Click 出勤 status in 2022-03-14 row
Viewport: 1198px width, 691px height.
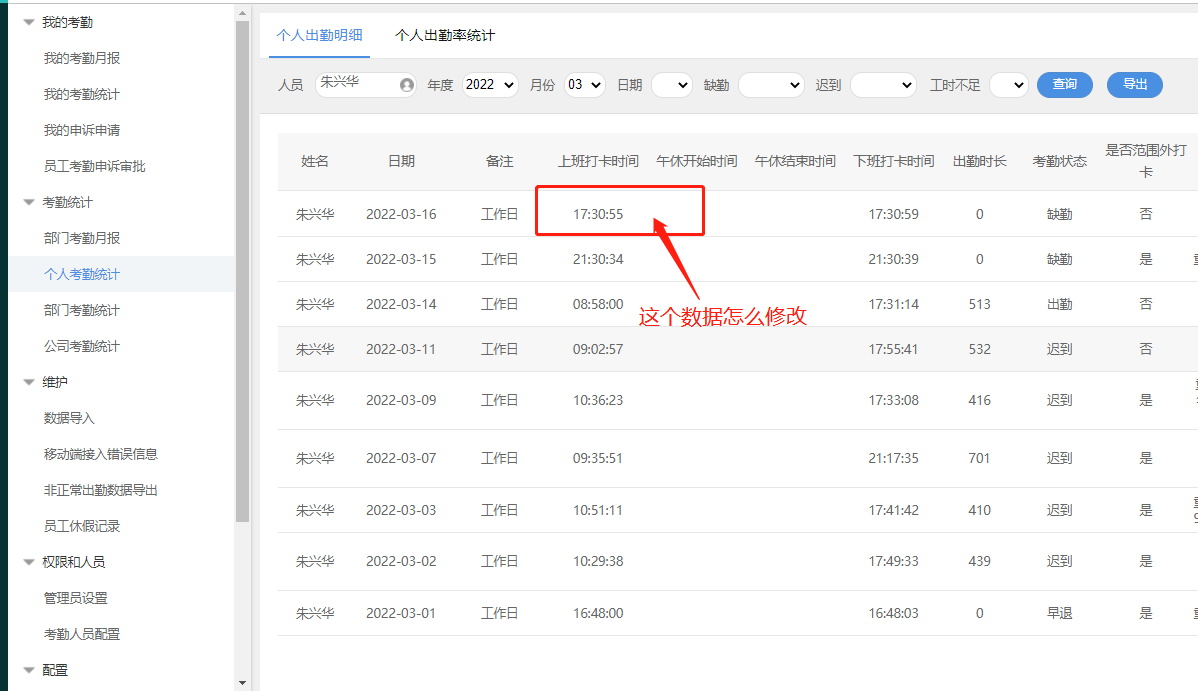point(1060,304)
